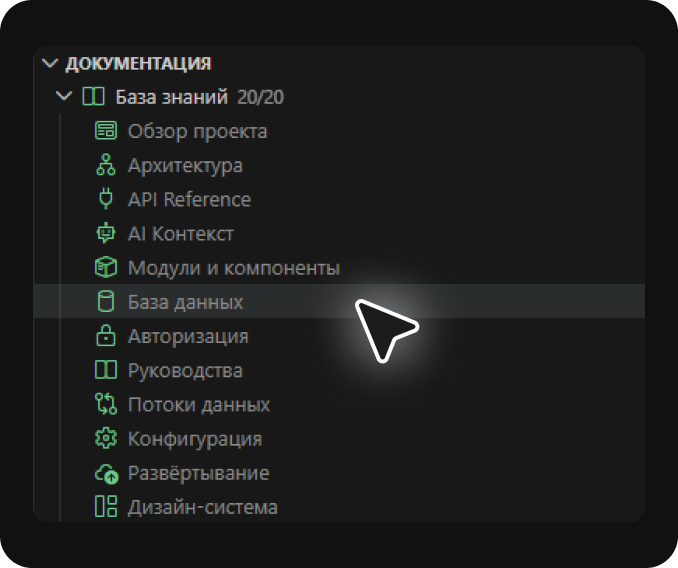Viewport: 678px width, 568px height.
Task: Click the Дизайн-система layout icon
Action: tap(105, 506)
